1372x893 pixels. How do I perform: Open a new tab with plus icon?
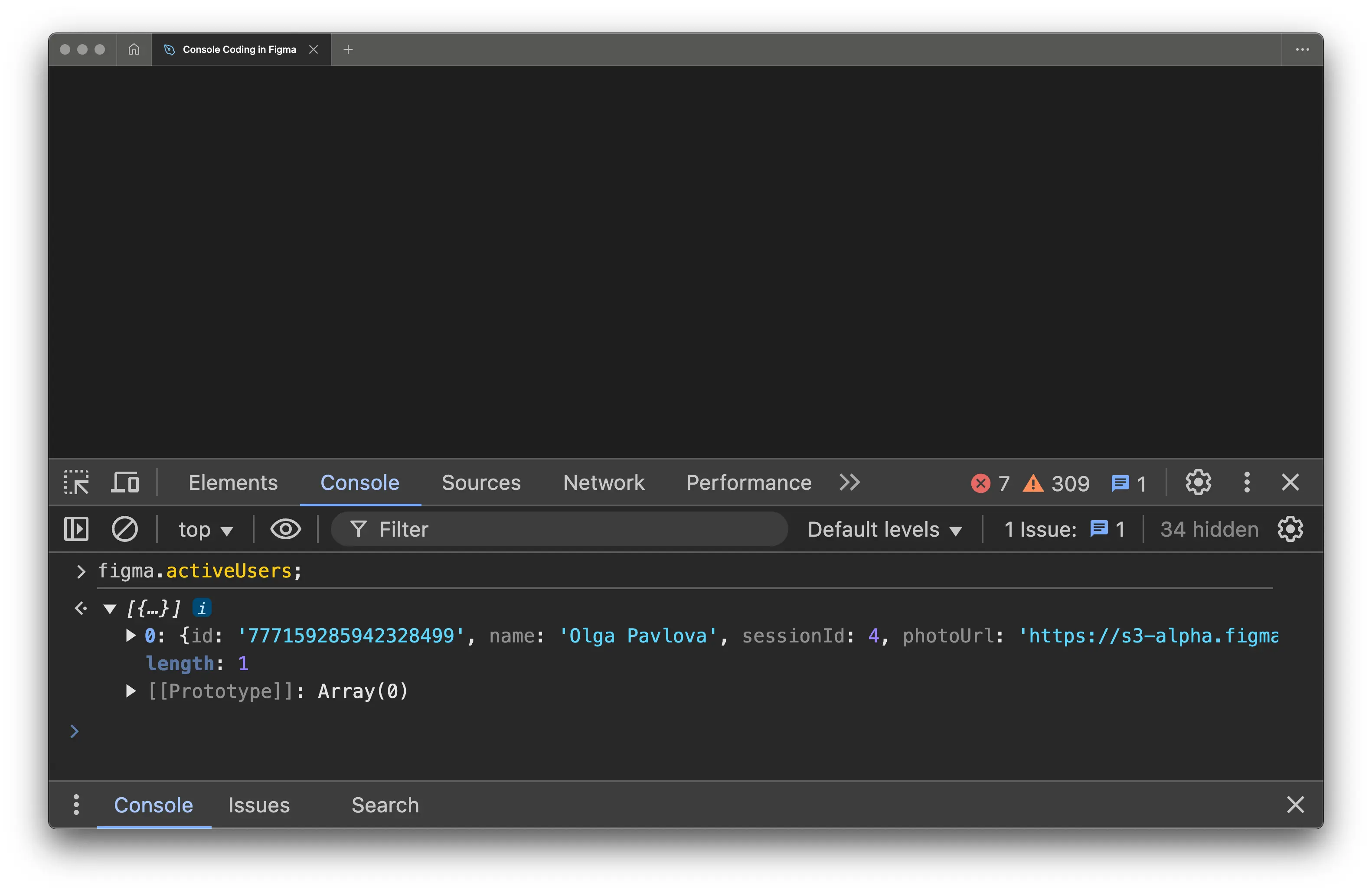(x=348, y=49)
